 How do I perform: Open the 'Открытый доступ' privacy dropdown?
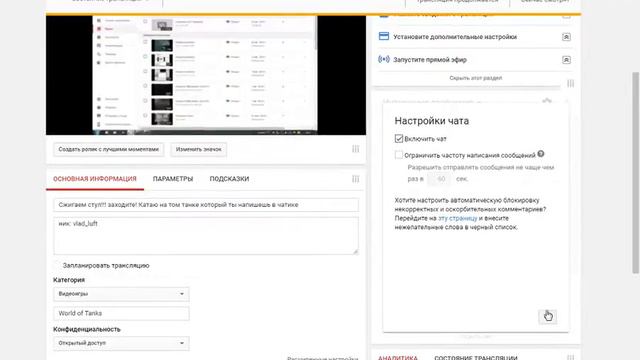coord(121,343)
